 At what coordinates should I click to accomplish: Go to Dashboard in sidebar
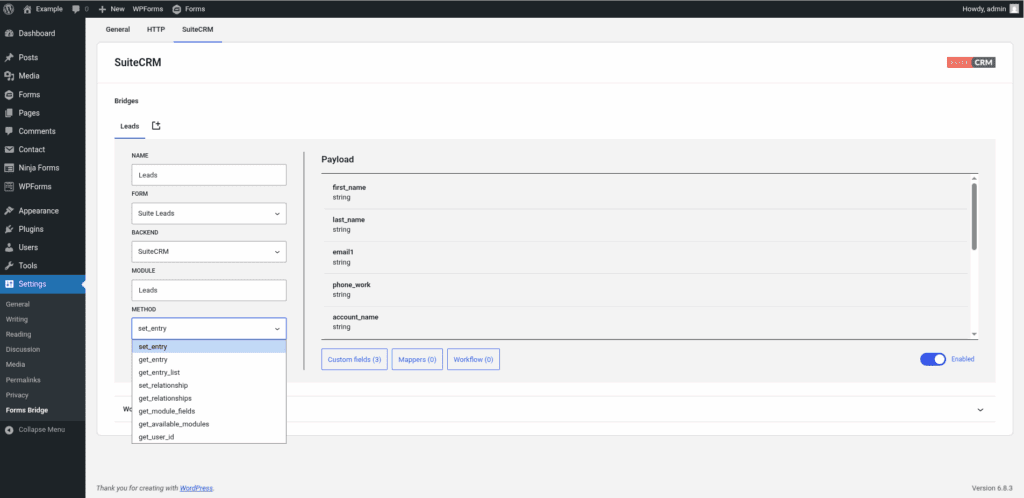(x=42, y=33)
